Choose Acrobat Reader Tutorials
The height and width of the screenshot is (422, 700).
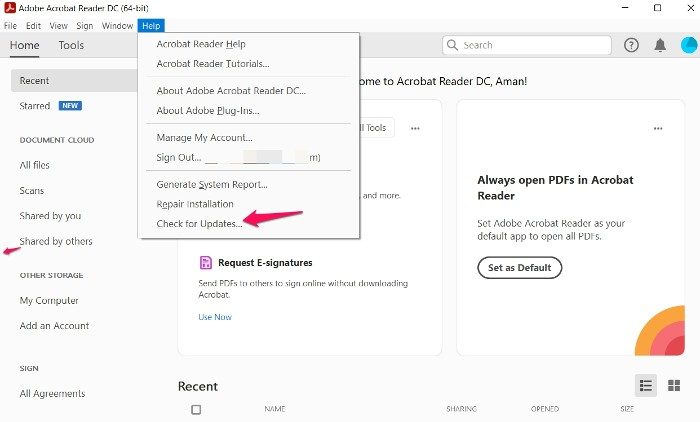coord(213,64)
